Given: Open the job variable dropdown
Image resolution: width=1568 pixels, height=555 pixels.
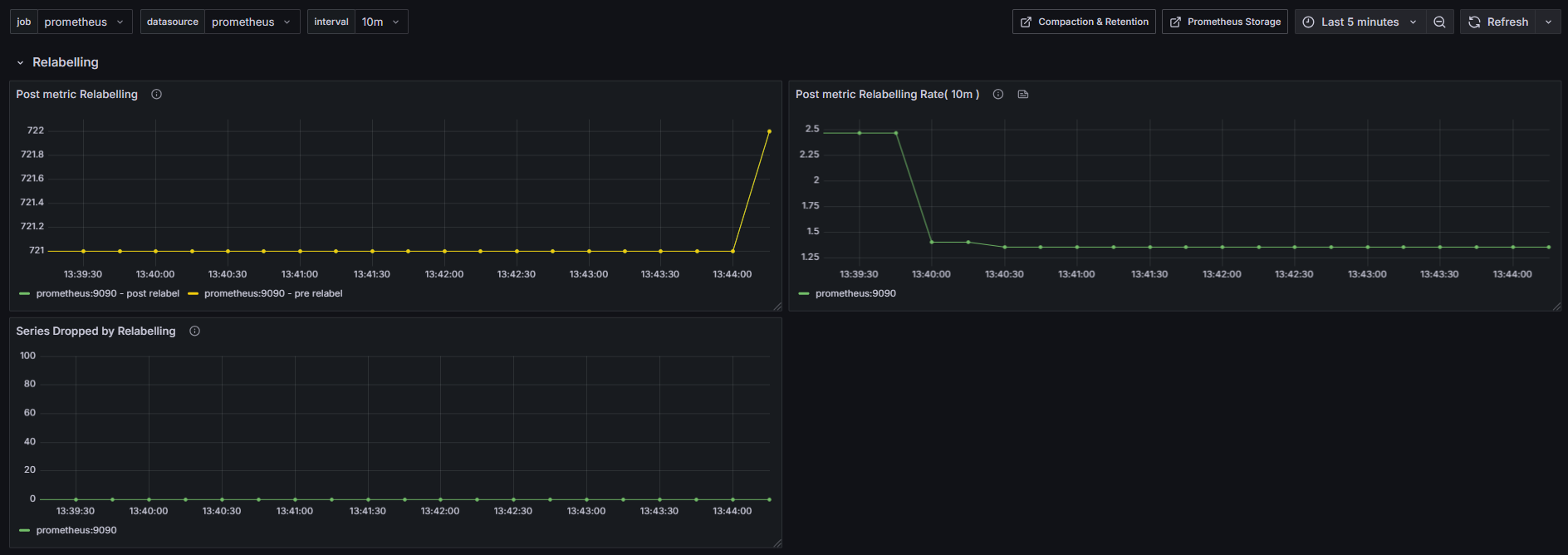Looking at the screenshot, I should [x=84, y=22].
